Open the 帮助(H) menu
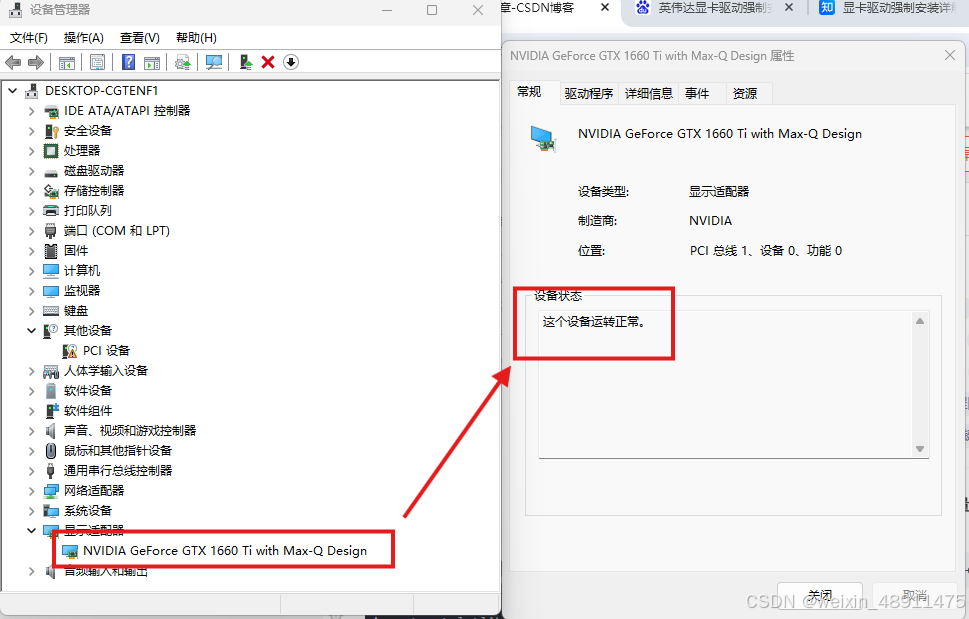This screenshot has width=969, height=619. (x=196, y=38)
